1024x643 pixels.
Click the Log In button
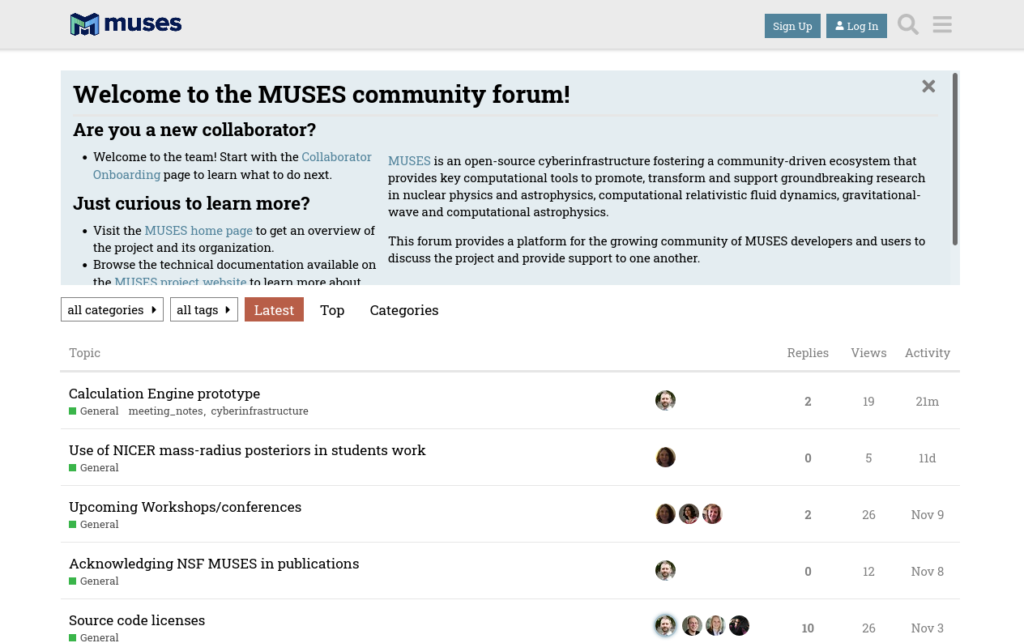point(856,26)
